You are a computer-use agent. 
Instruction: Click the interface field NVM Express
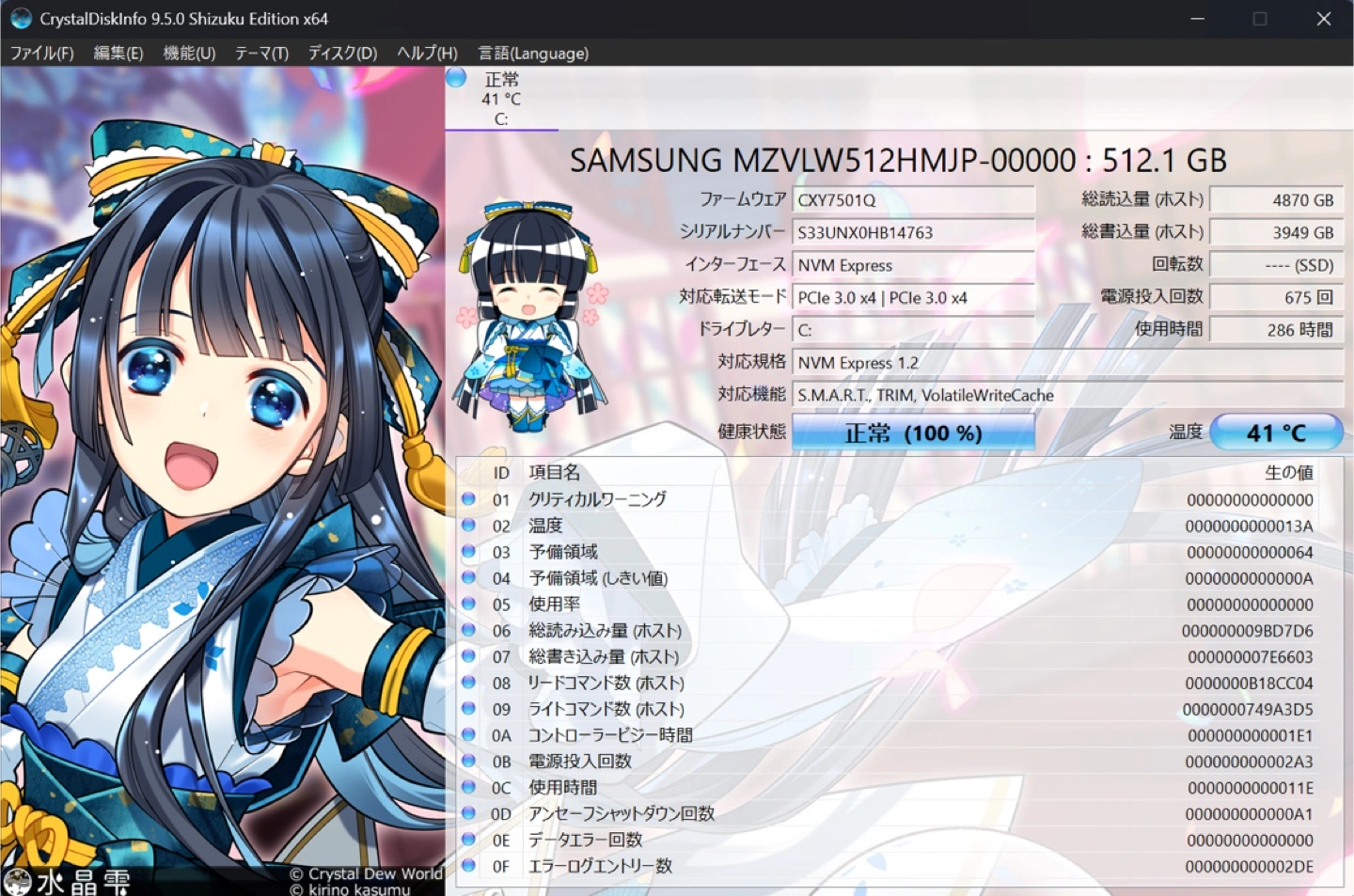pos(914,265)
